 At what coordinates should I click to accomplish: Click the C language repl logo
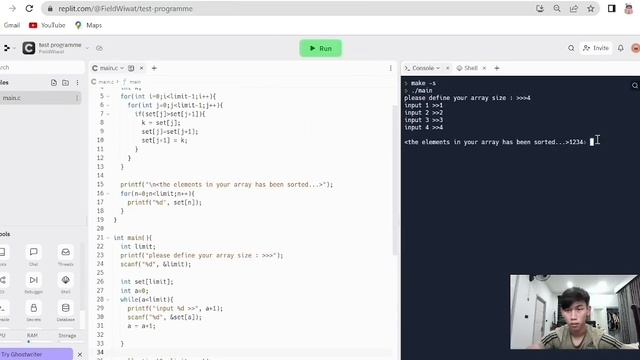point(29,48)
